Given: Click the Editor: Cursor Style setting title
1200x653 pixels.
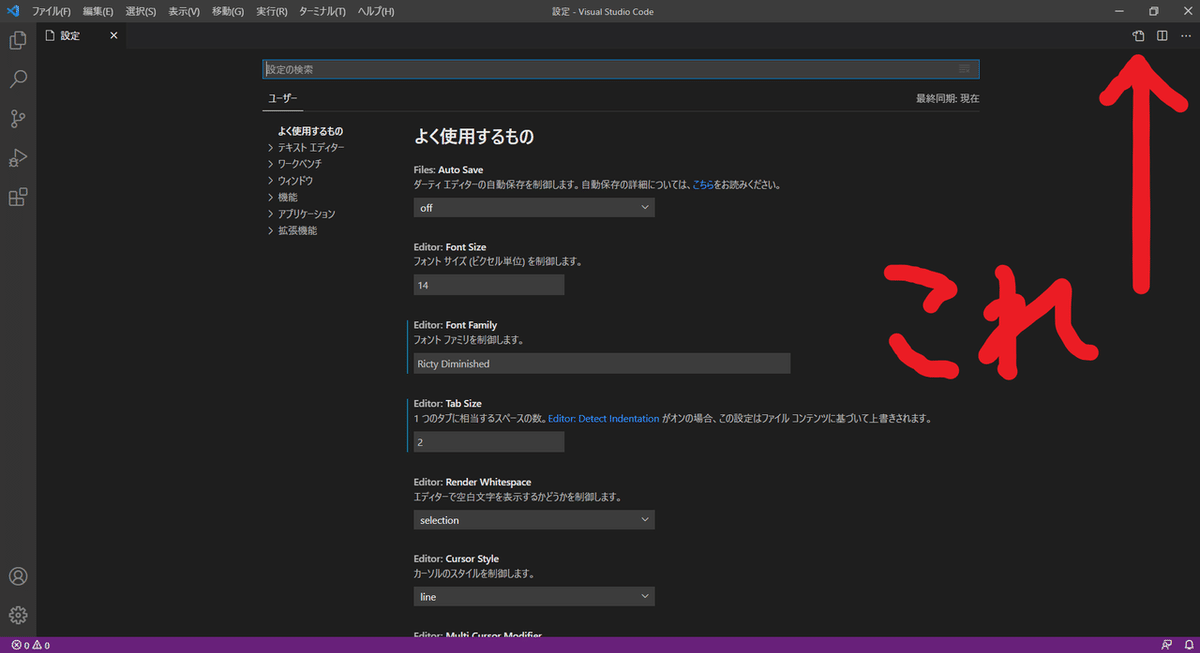Looking at the screenshot, I should point(456,559).
